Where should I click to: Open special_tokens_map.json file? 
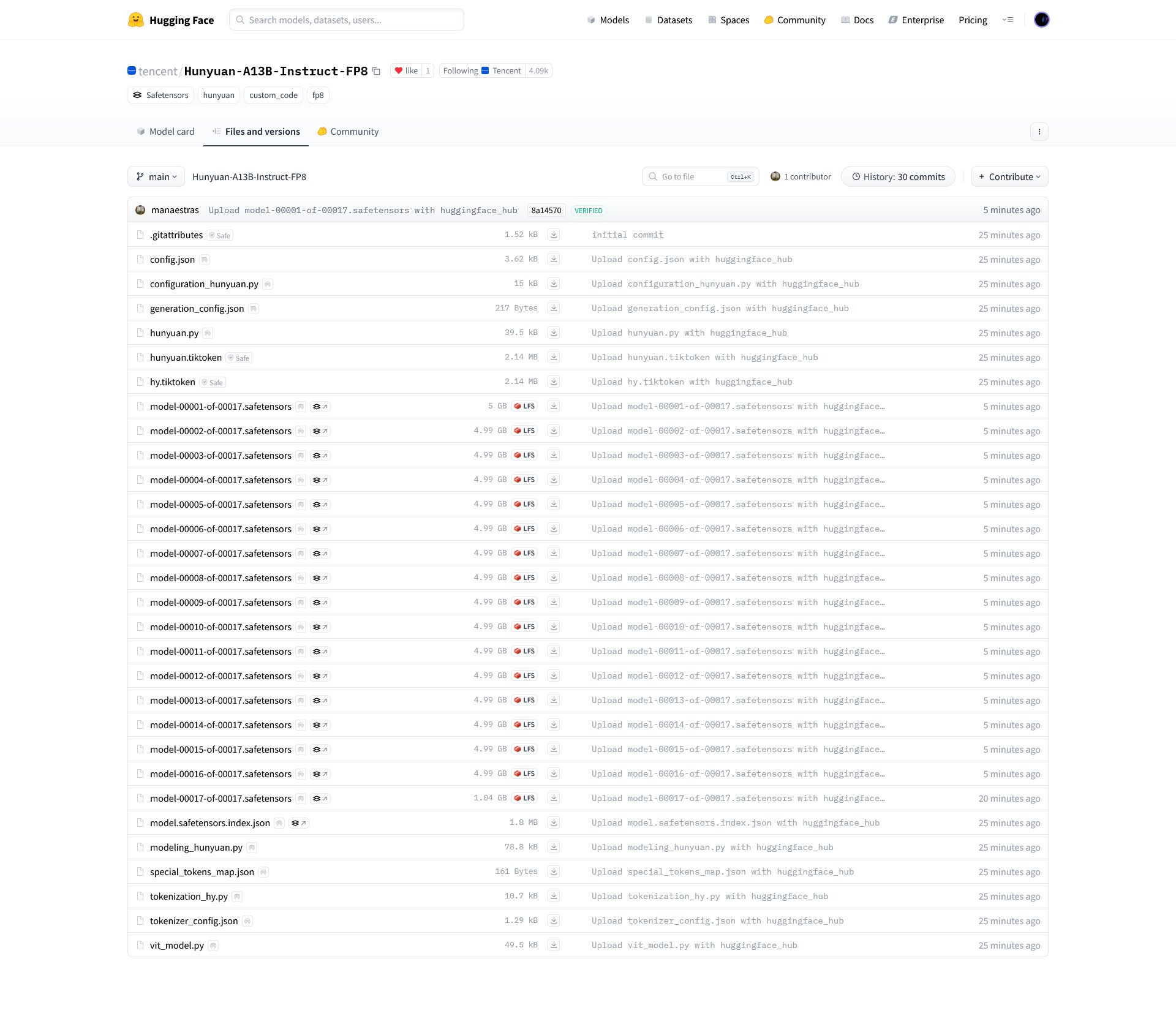(202, 872)
